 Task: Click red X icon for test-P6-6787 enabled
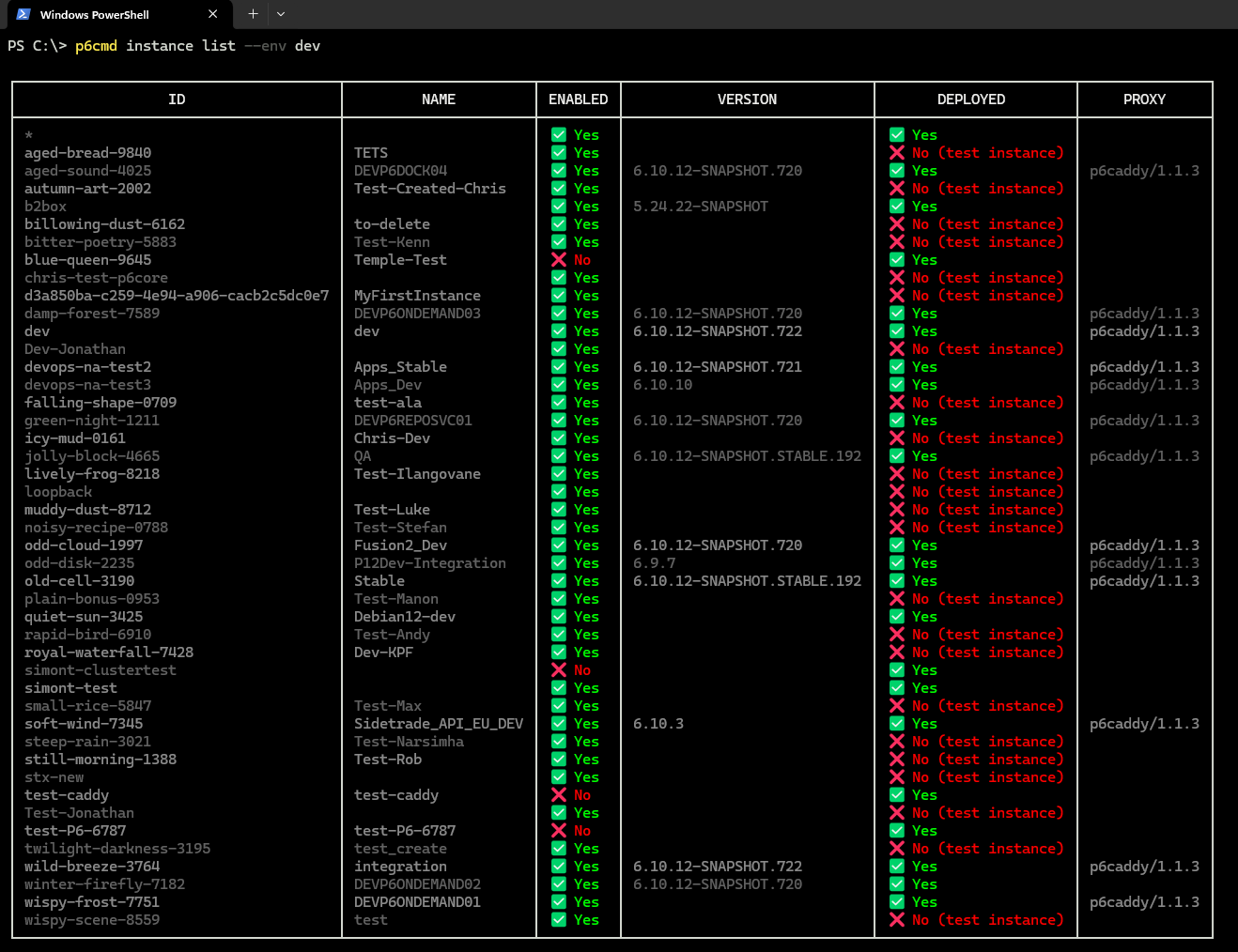(x=559, y=831)
